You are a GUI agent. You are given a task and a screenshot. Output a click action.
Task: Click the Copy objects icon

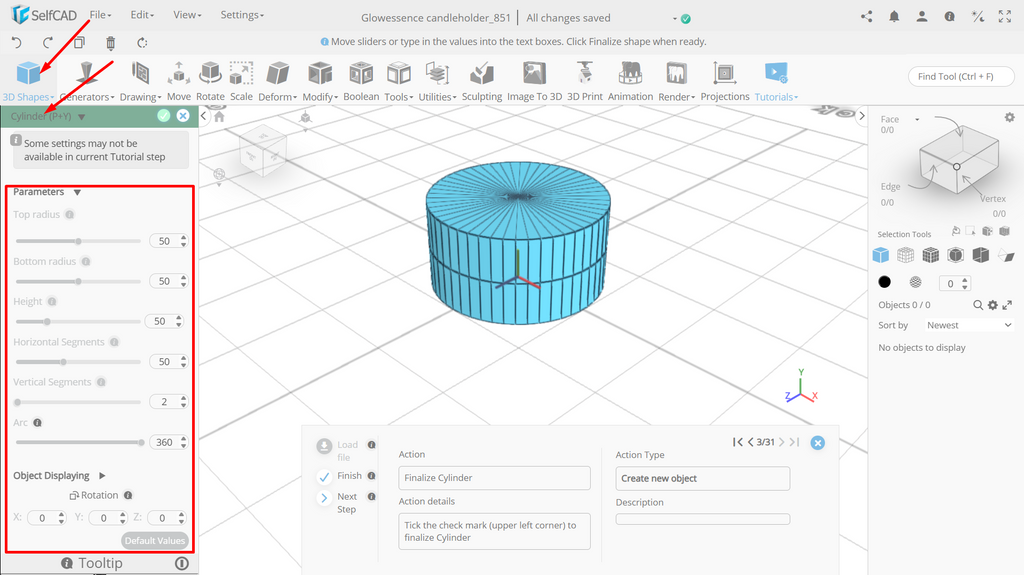click(x=79, y=43)
